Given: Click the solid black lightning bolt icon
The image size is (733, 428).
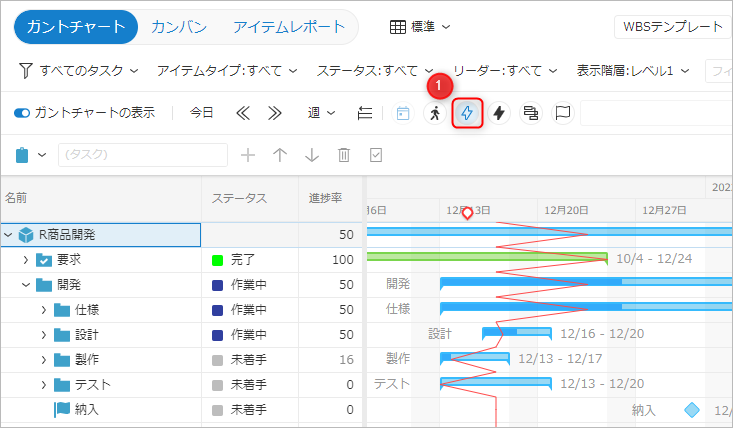Looking at the screenshot, I should [x=499, y=113].
